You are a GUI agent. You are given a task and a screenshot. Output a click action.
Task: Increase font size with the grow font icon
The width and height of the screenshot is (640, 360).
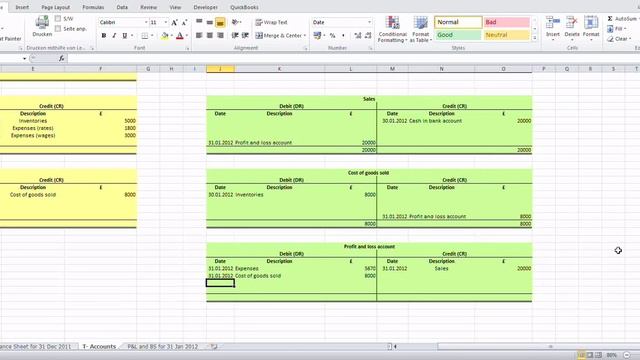coord(175,22)
